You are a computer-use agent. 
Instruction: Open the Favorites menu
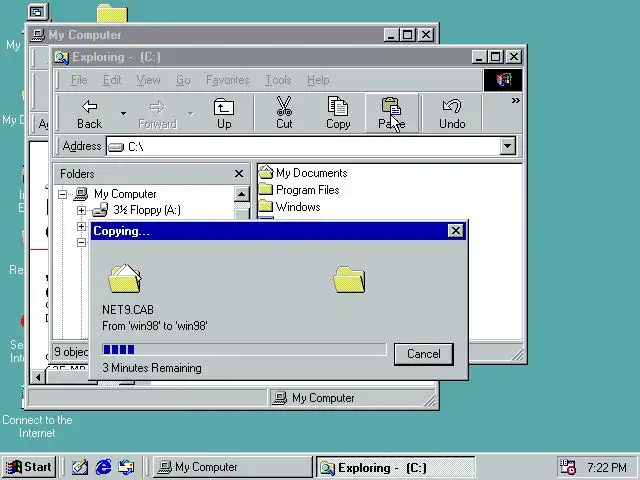tap(227, 80)
